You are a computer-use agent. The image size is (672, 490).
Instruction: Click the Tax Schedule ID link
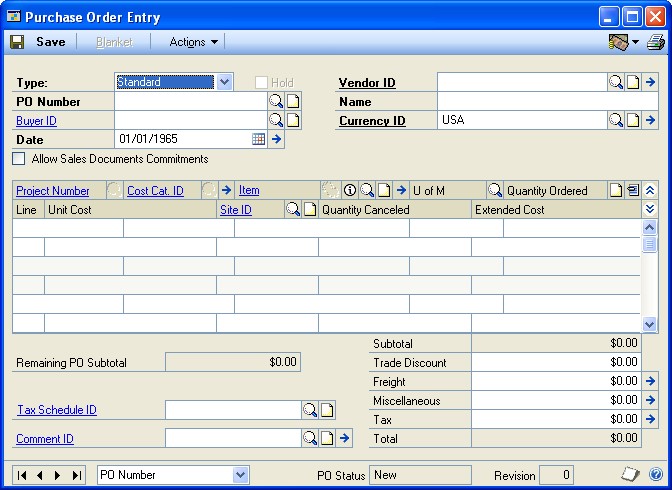coord(57,410)
